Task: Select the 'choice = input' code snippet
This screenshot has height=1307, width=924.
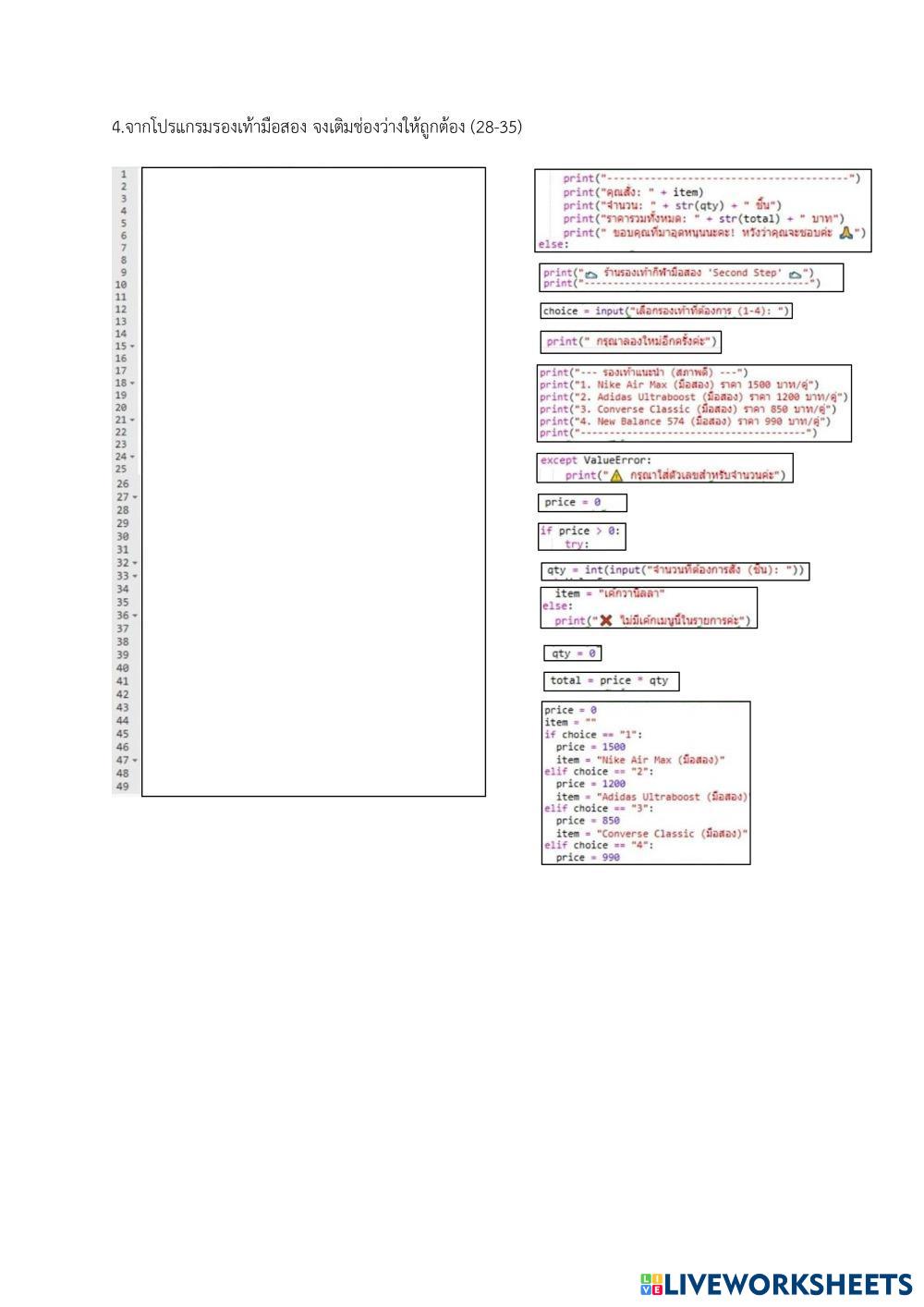Action: tap(666, 311)
